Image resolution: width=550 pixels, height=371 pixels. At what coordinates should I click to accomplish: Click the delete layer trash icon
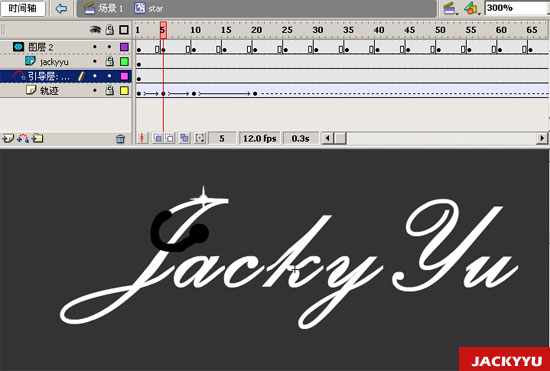point(120,139)
